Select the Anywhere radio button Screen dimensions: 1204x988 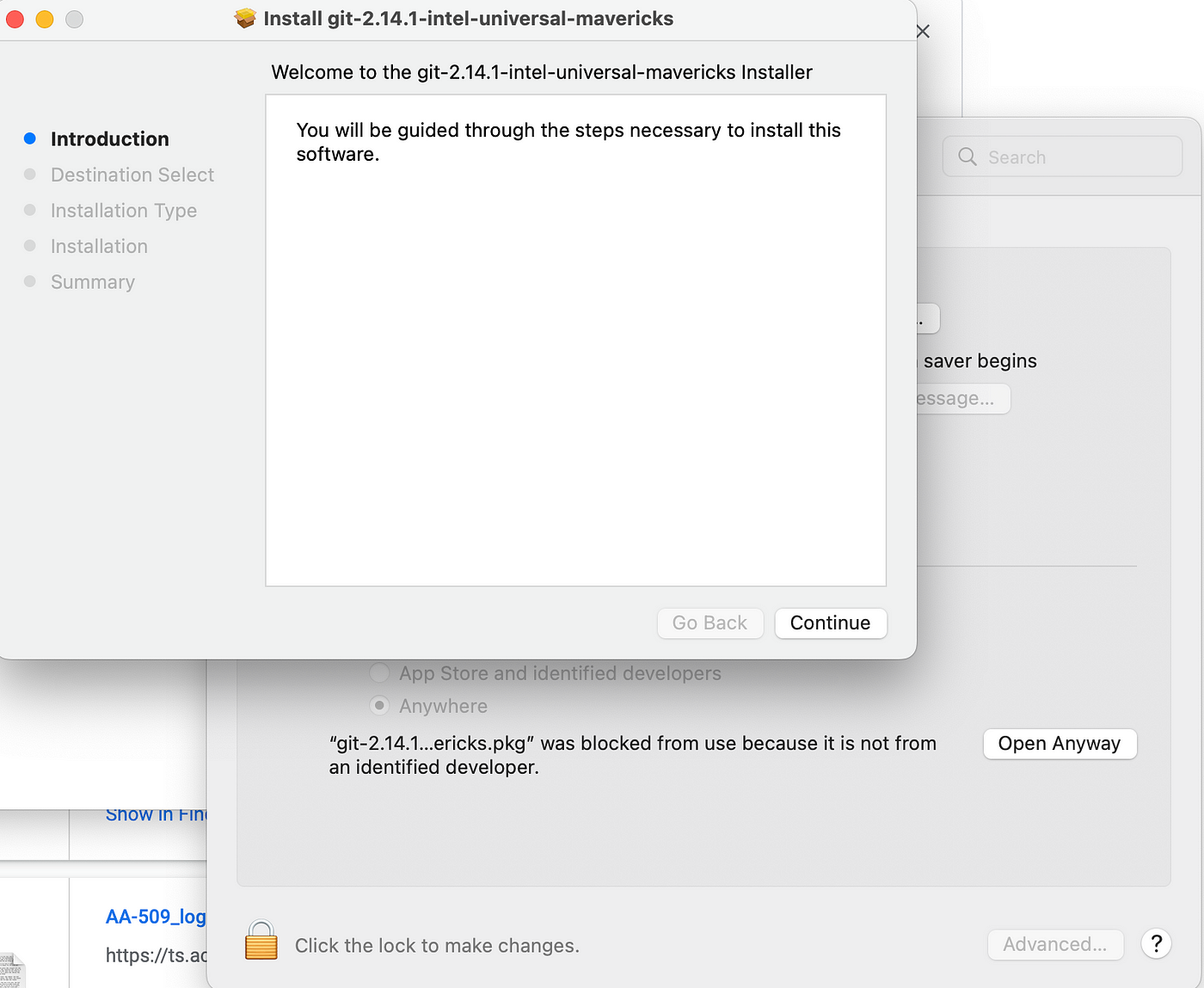coord(379,706)
